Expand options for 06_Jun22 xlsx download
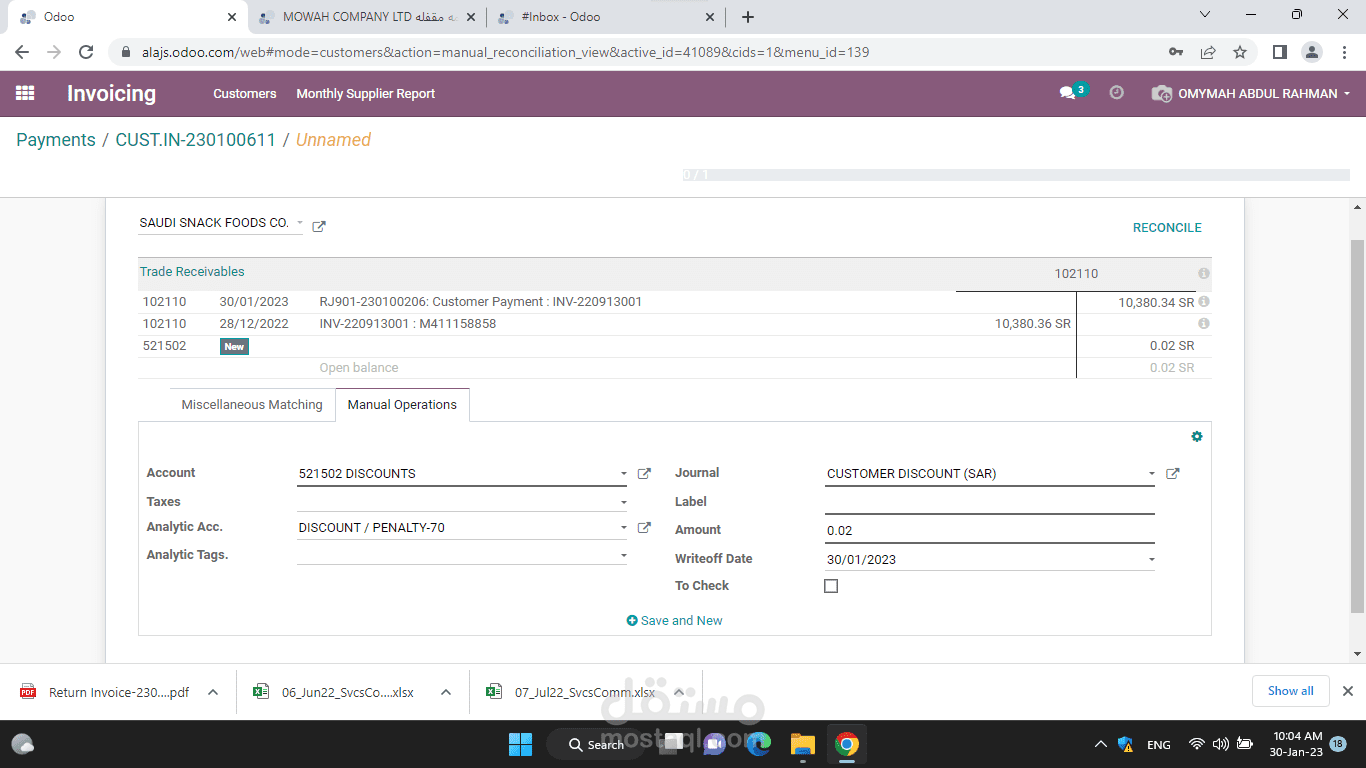This screenshot has height=768, width=1366. coord(446,691)
